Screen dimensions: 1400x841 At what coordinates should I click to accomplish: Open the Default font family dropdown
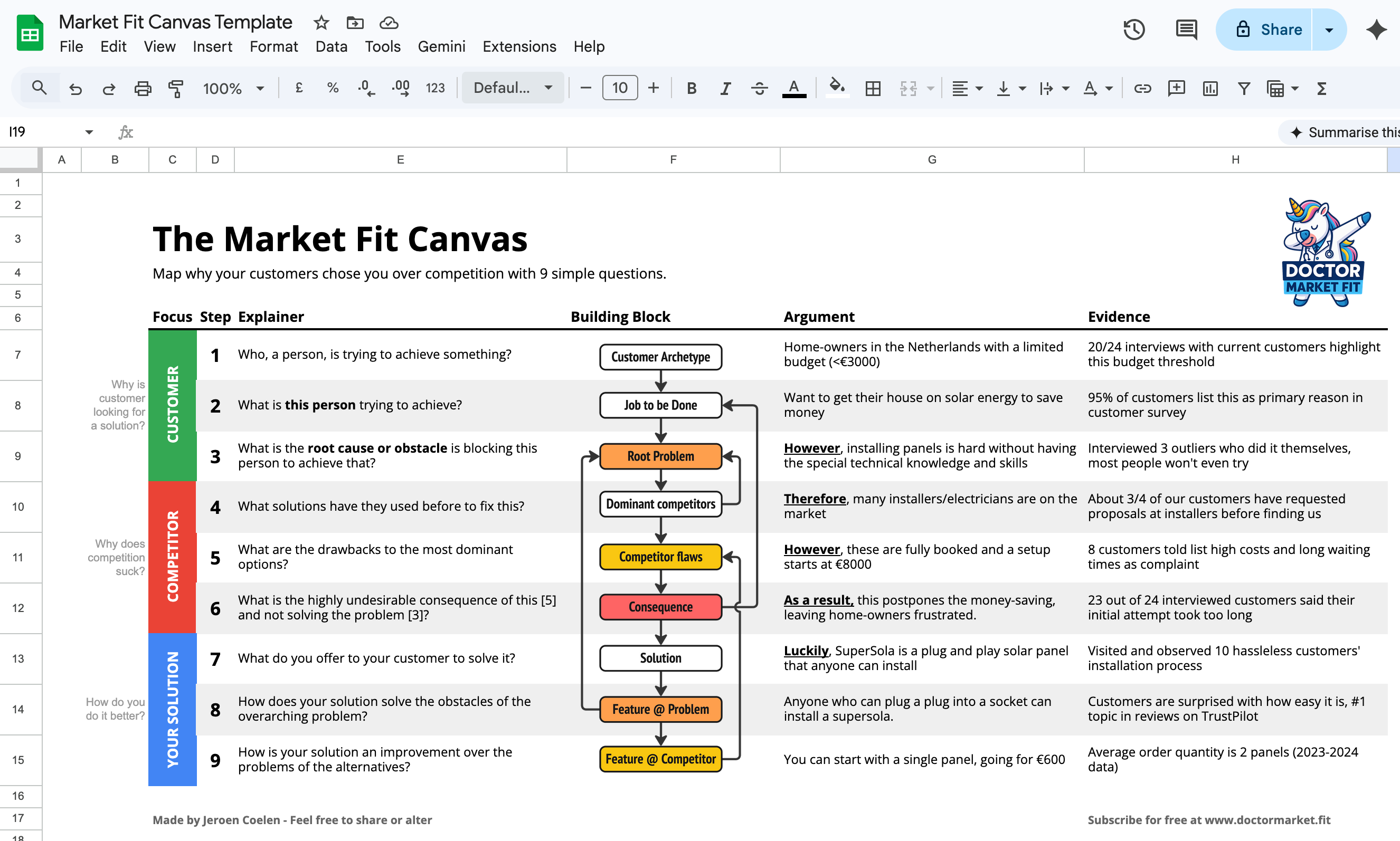513,89
